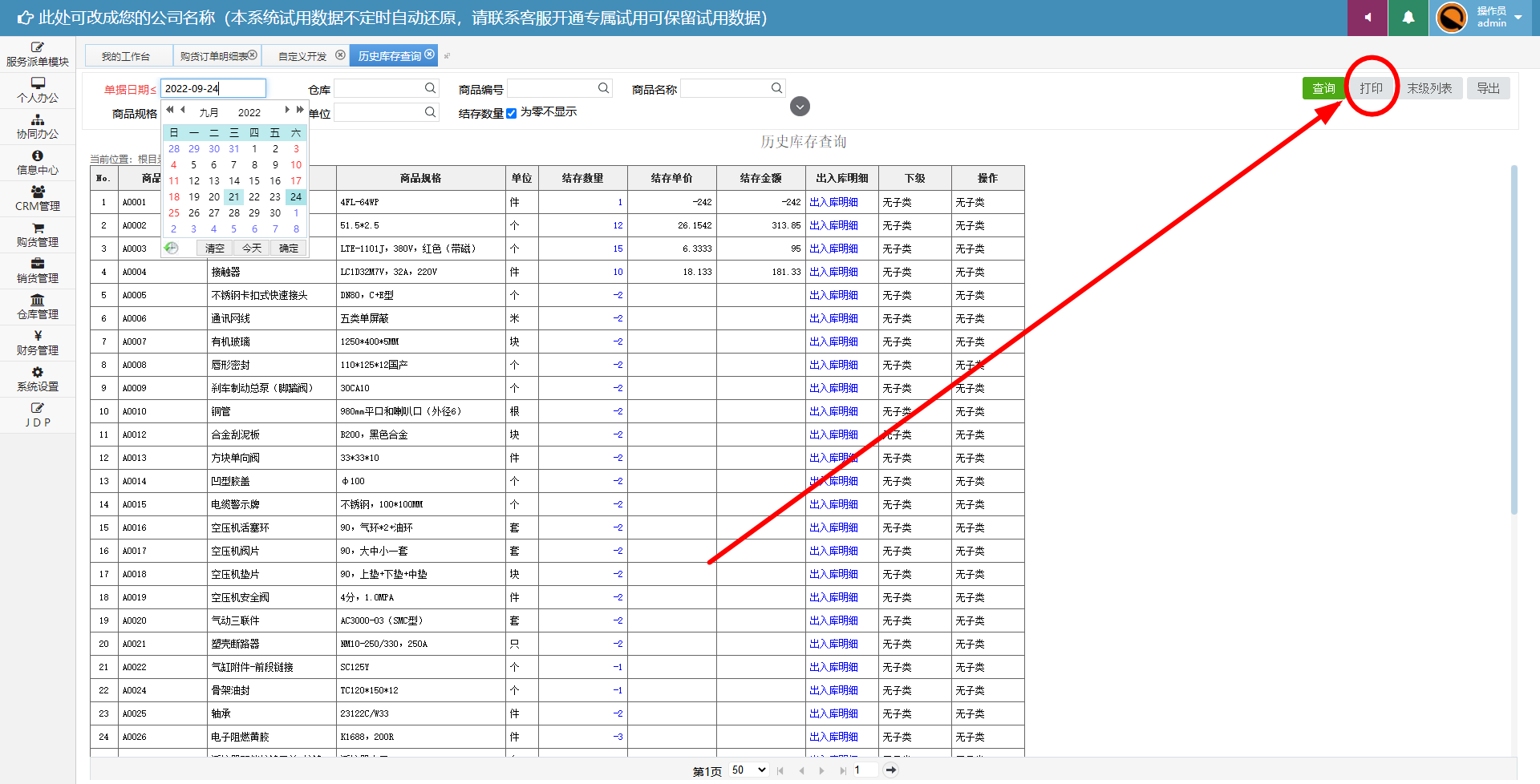
Task: Open the page size 50 dropdown
Action: pos(749,770)
